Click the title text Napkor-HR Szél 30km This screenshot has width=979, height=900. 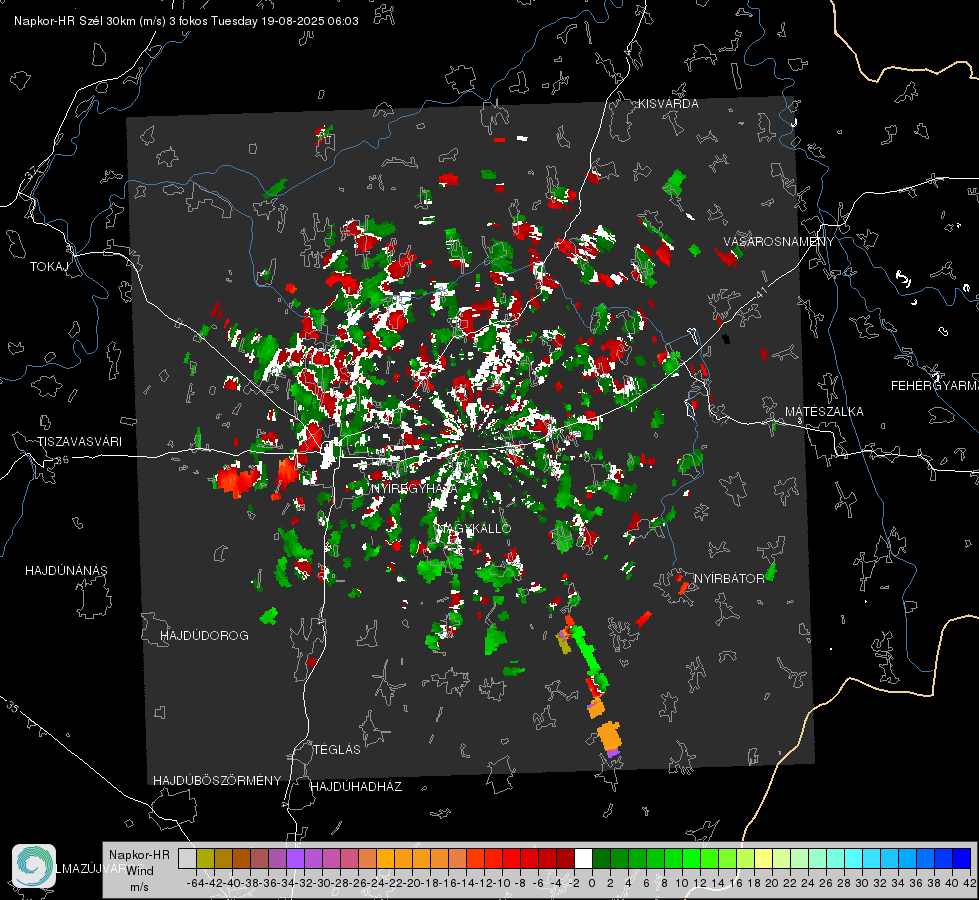coord(76,21)
